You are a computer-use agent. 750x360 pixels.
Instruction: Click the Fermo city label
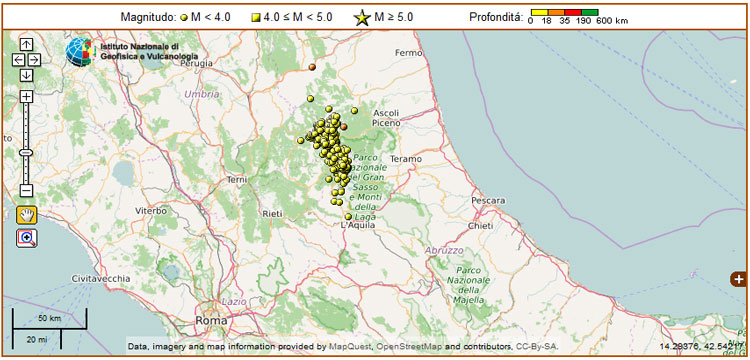408,53
